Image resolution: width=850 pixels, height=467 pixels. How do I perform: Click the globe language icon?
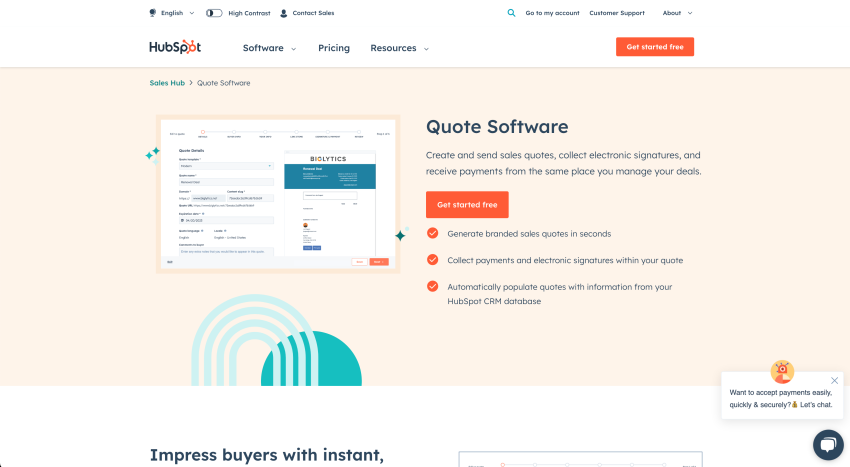pyautogui.click(x=153, y=13)
